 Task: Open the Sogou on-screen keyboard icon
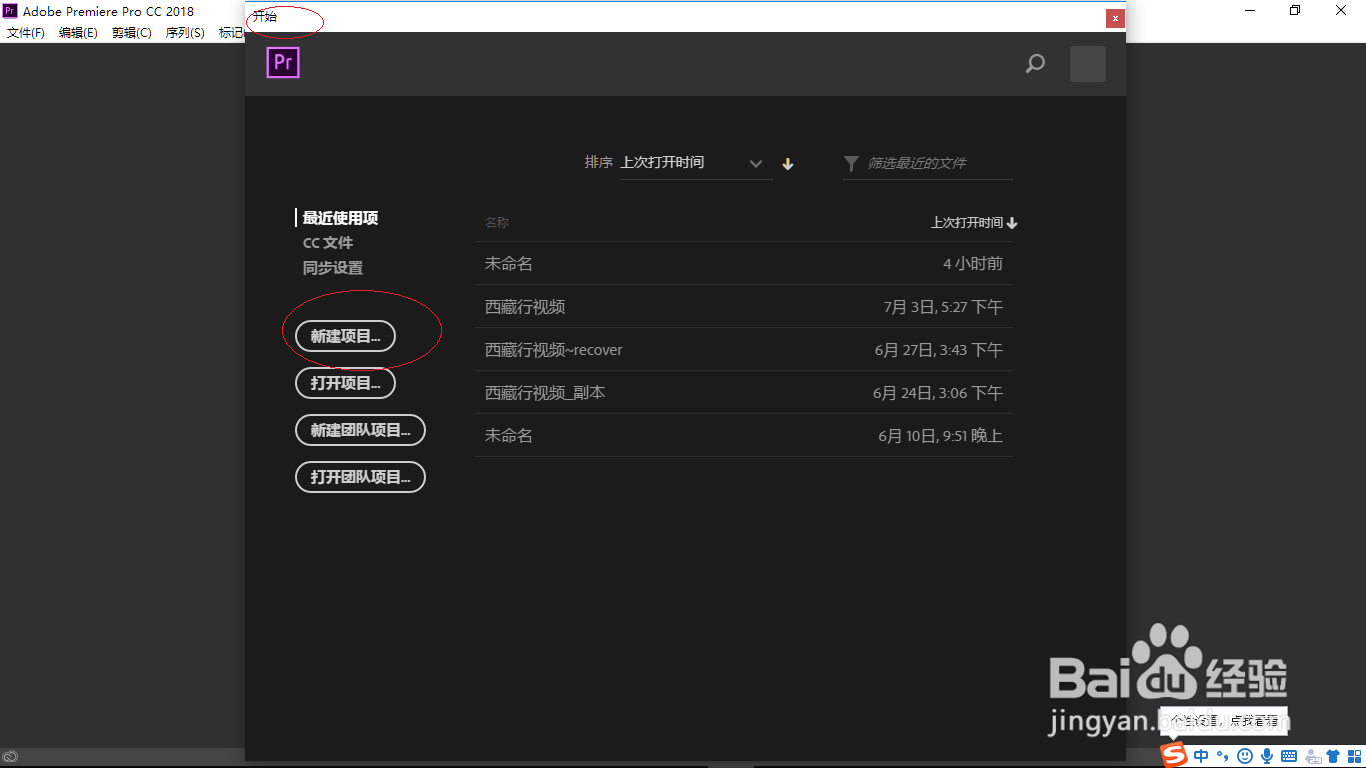tap(1288, 755)
